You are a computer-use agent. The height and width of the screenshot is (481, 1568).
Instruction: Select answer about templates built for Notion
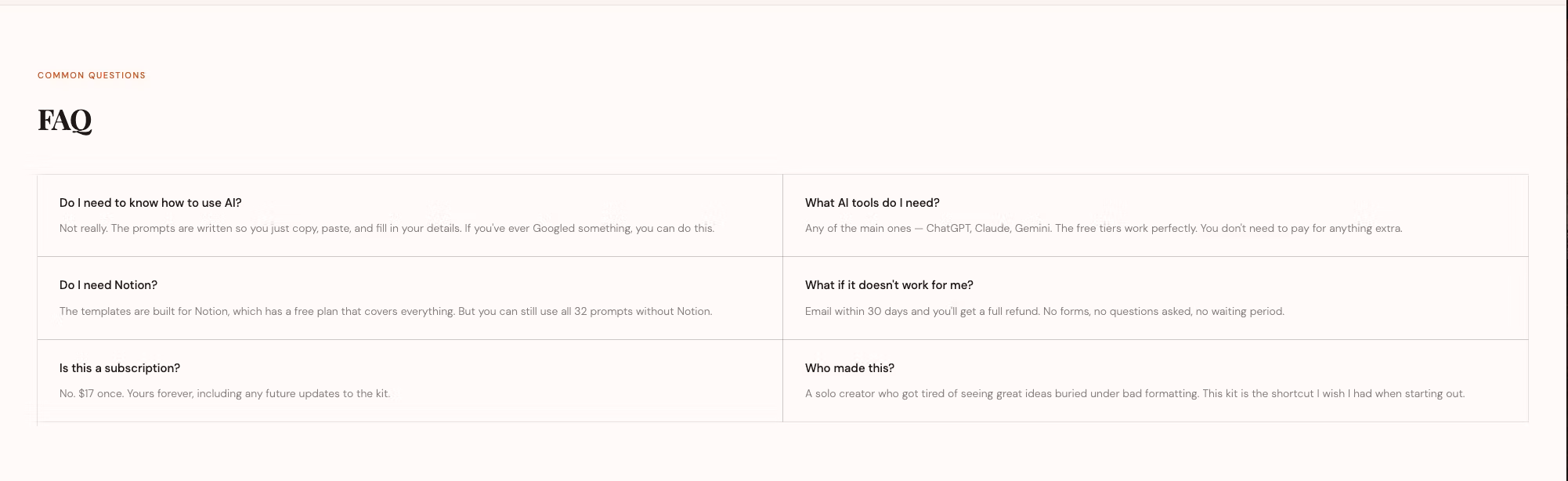385,311
